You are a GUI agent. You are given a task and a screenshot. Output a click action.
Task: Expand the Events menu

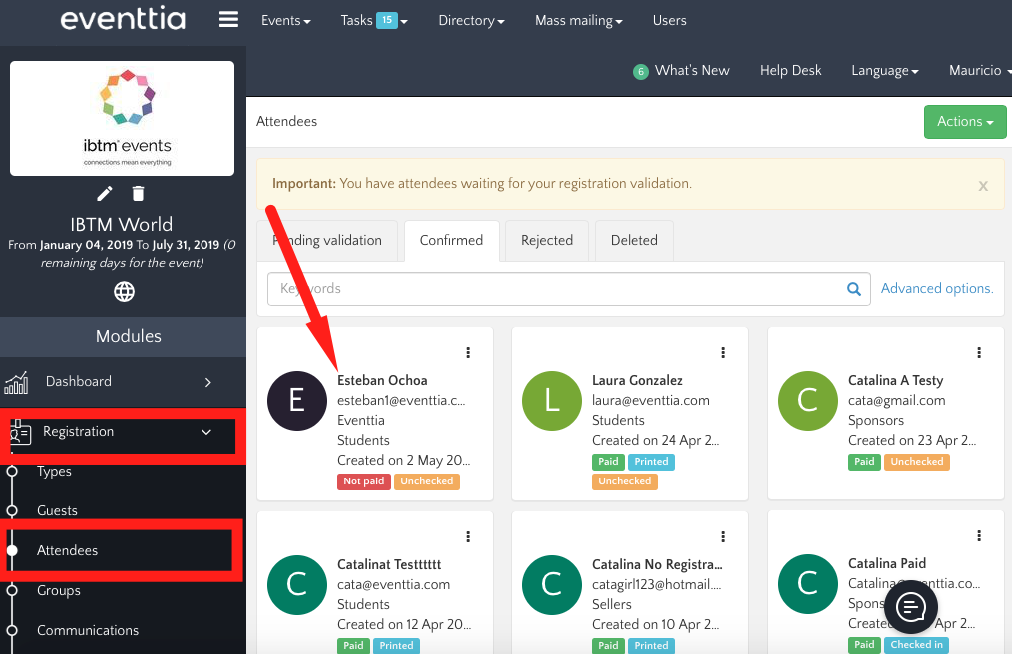tap(285, 20)
